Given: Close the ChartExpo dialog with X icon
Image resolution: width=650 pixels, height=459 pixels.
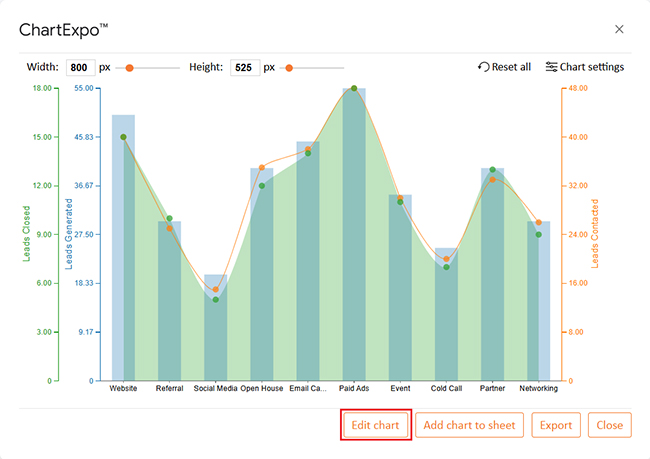Looking at the screenshot, I should click(x=619, y=29).
